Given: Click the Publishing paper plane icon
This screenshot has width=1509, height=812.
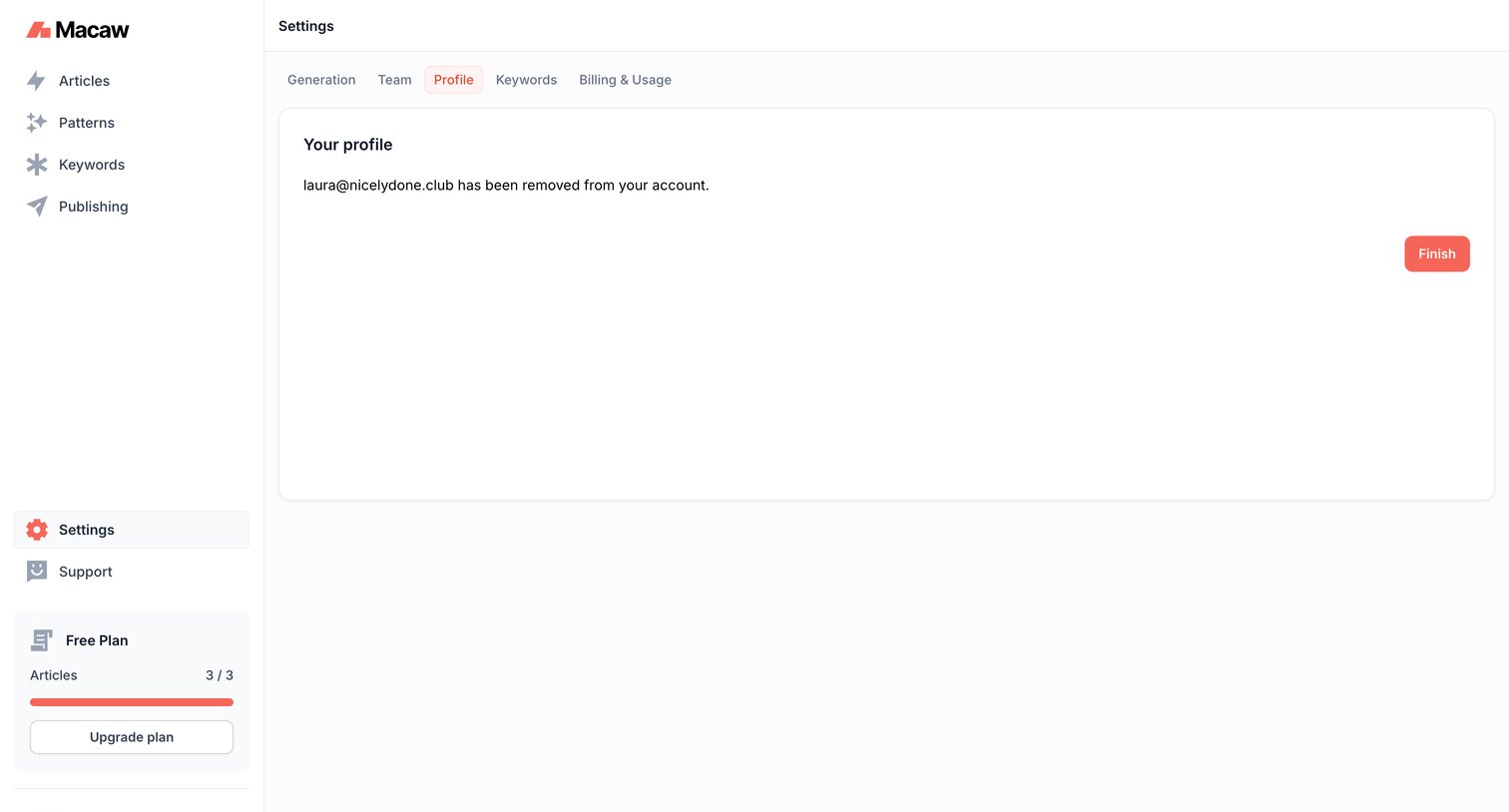Looking at the screenshot, I should coord(37,206).
